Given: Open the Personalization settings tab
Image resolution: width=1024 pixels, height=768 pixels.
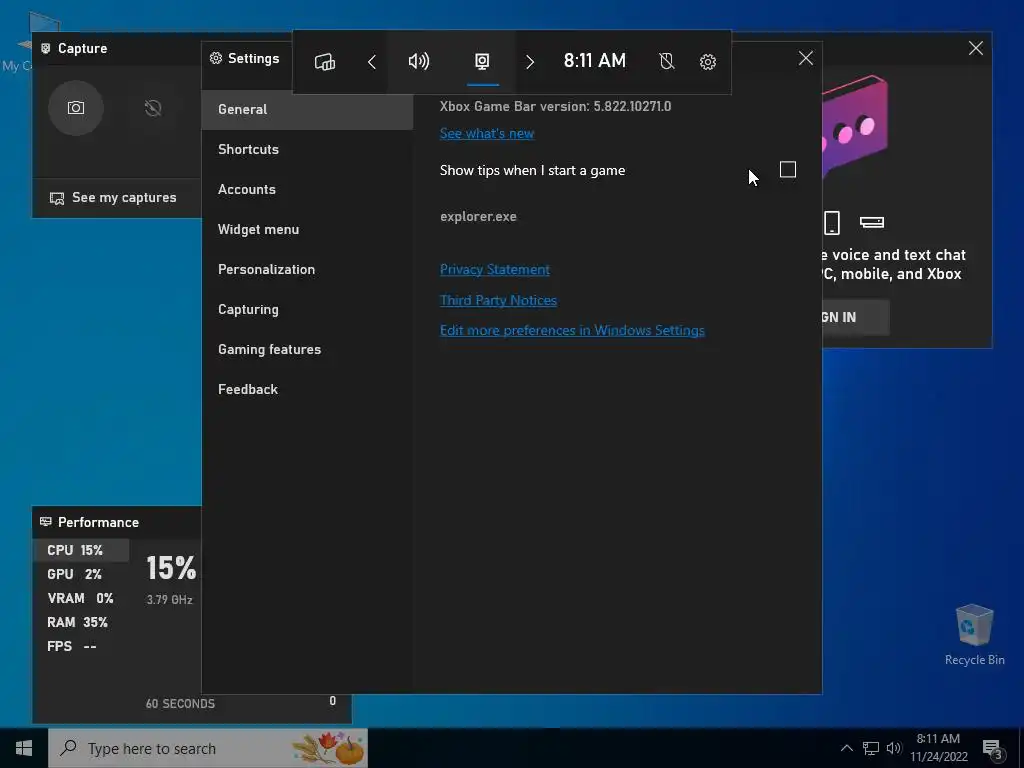Looking at the screenshot, I should tap(307, 269).
